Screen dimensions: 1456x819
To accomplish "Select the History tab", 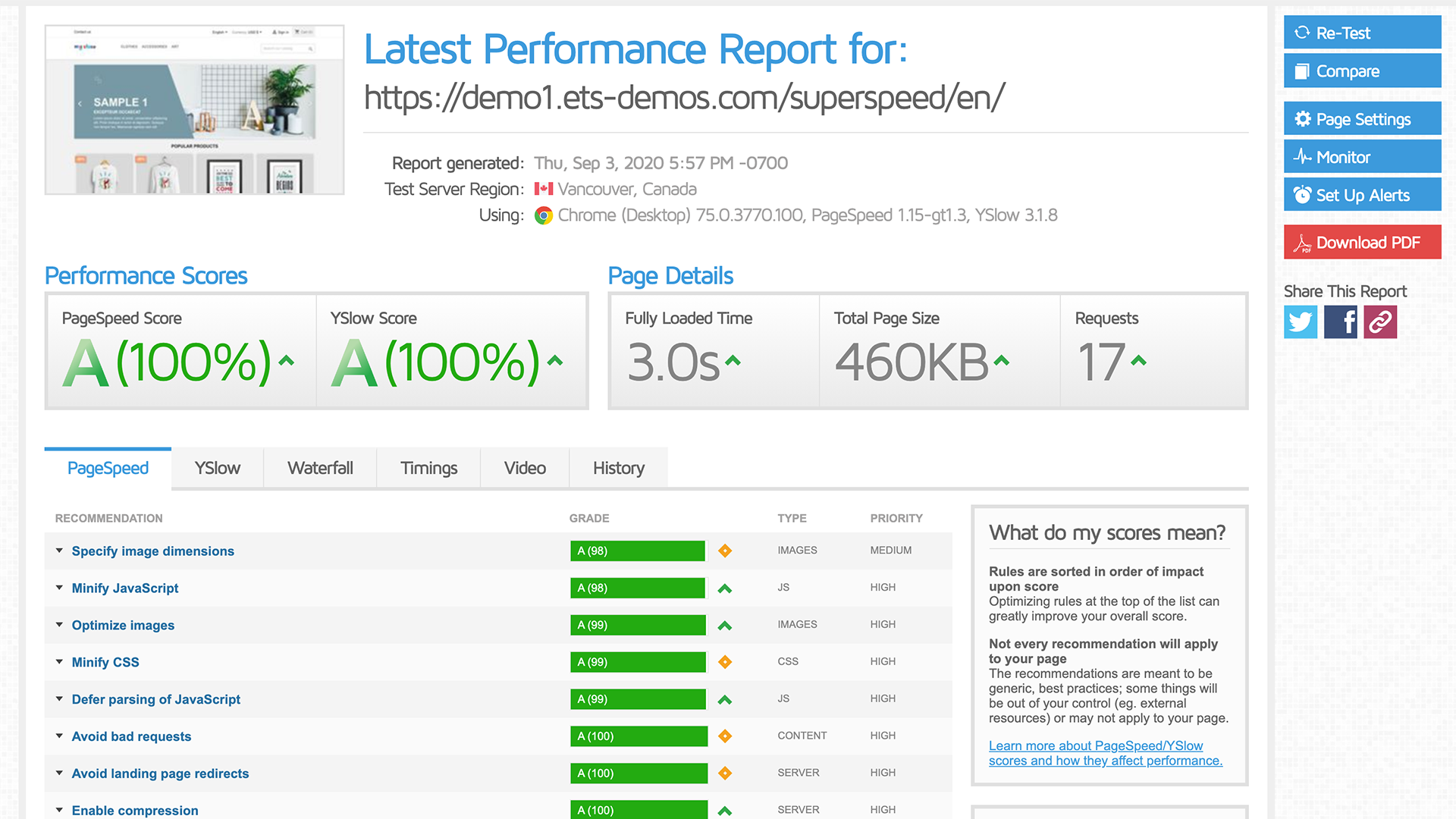I will pyautogui.click(x=618, y=468).
